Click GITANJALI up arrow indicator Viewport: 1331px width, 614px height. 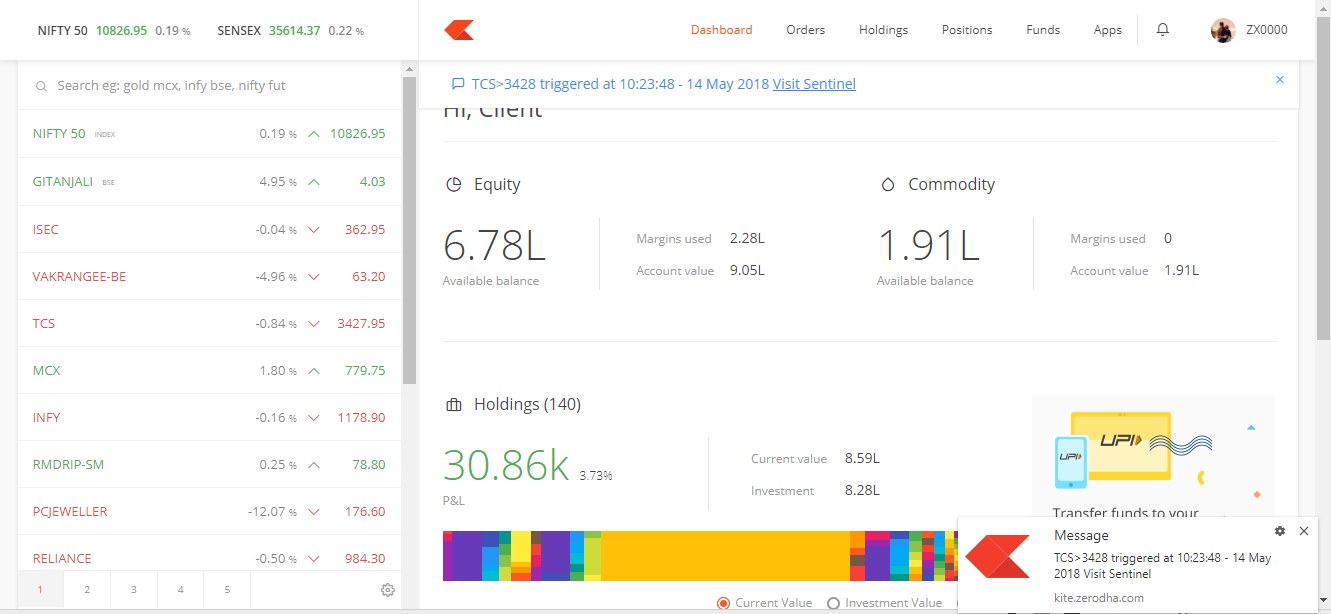(x=314, y=182)
